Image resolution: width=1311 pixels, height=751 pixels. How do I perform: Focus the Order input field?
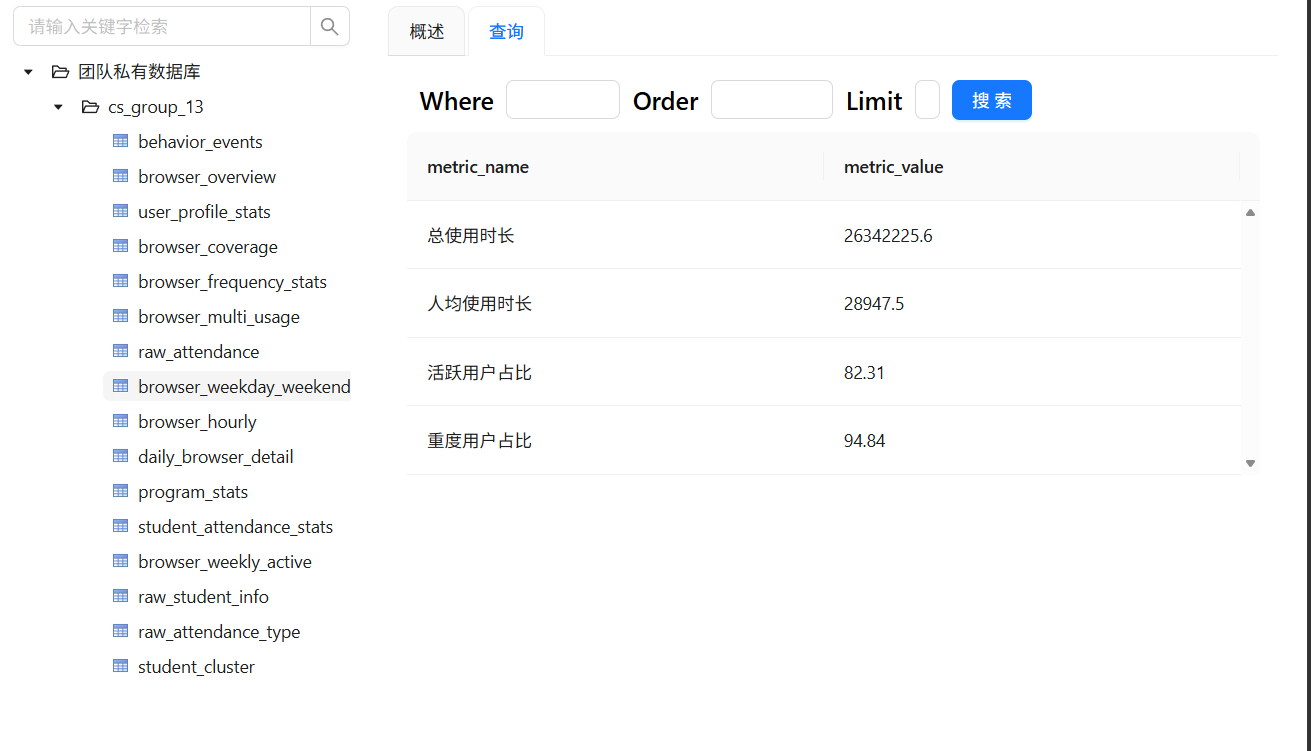coord(772,100)
